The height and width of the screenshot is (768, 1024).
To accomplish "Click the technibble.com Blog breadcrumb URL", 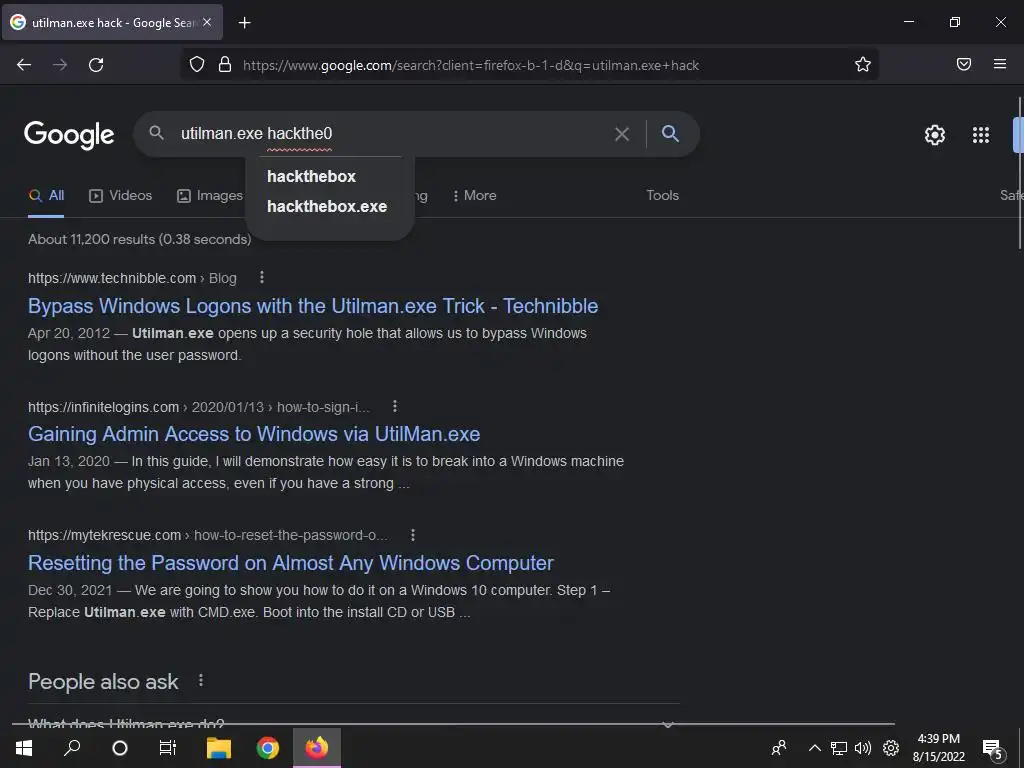I will [132, 278].
